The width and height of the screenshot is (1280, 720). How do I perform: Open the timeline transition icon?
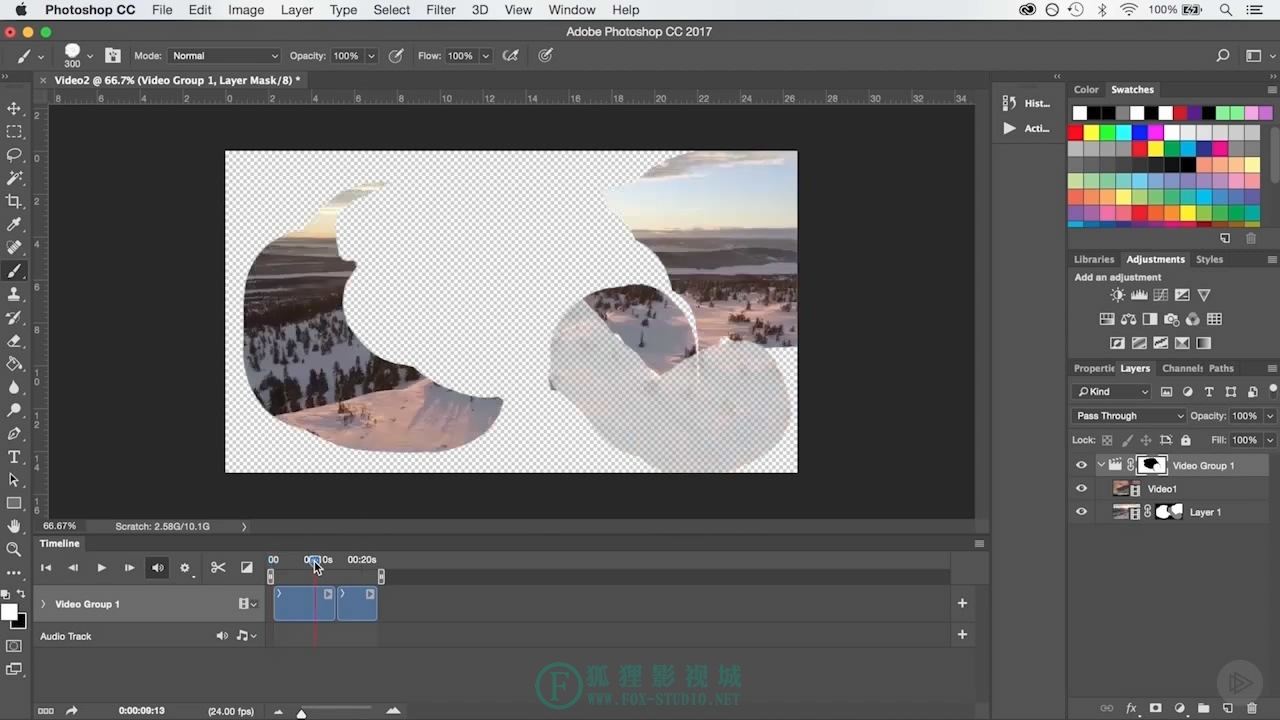pos(247,568)
